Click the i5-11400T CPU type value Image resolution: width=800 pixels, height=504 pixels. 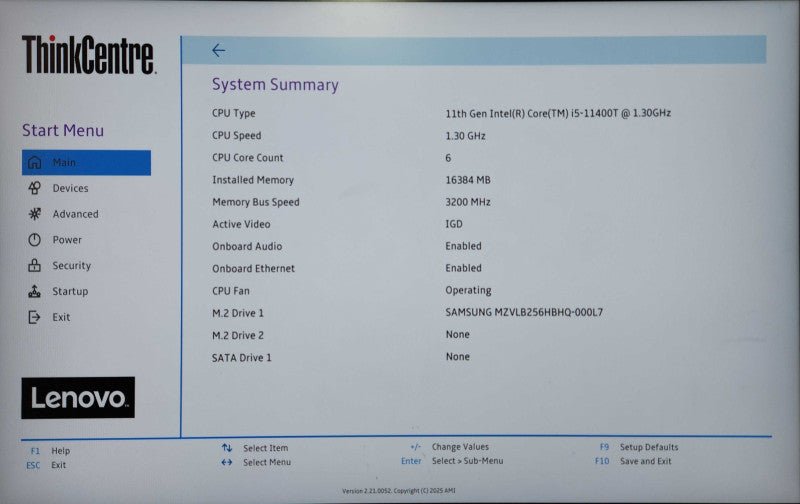(558, 113)
